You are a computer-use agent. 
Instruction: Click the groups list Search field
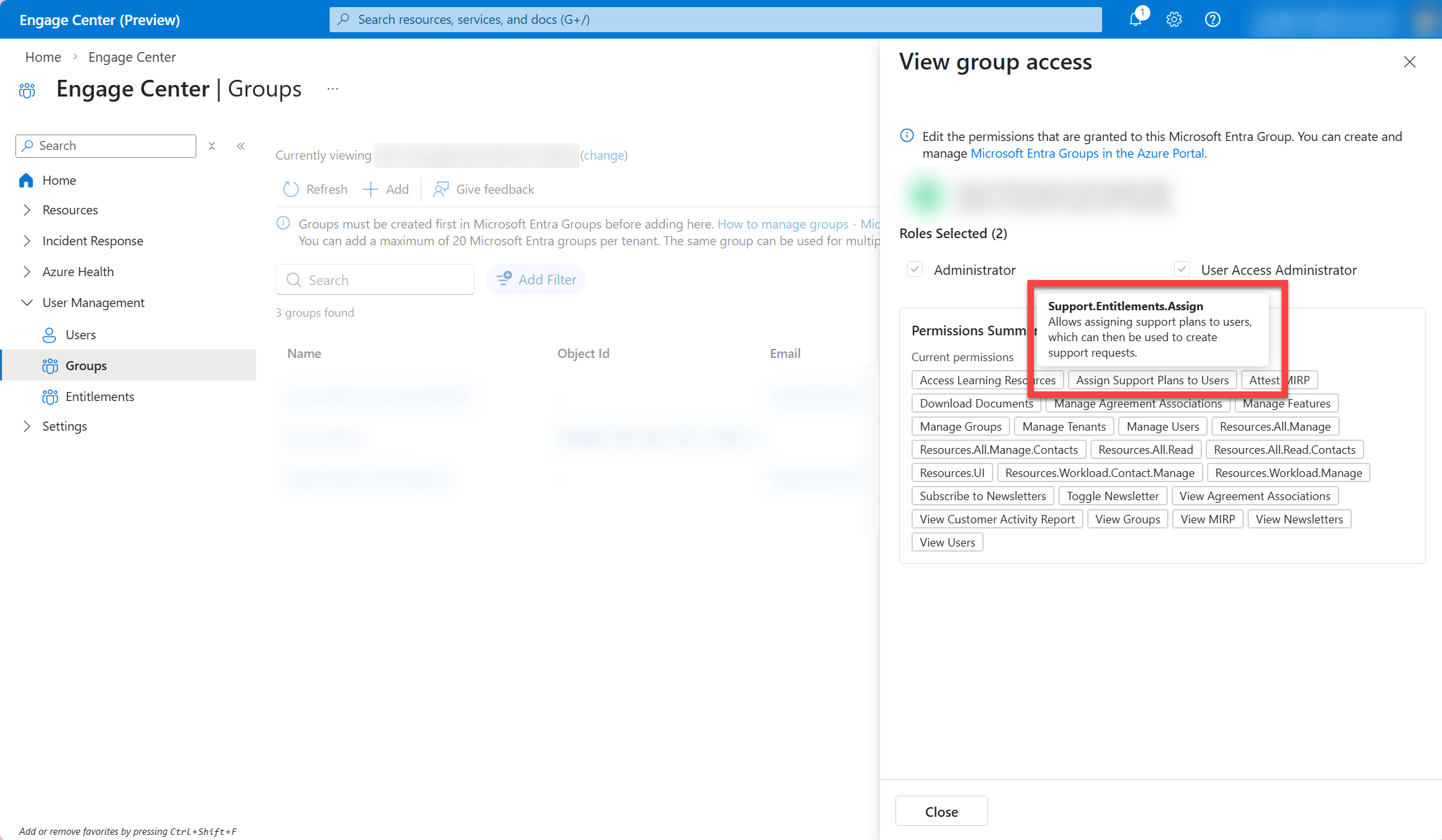pyautogui.click(x=375, y=279)
